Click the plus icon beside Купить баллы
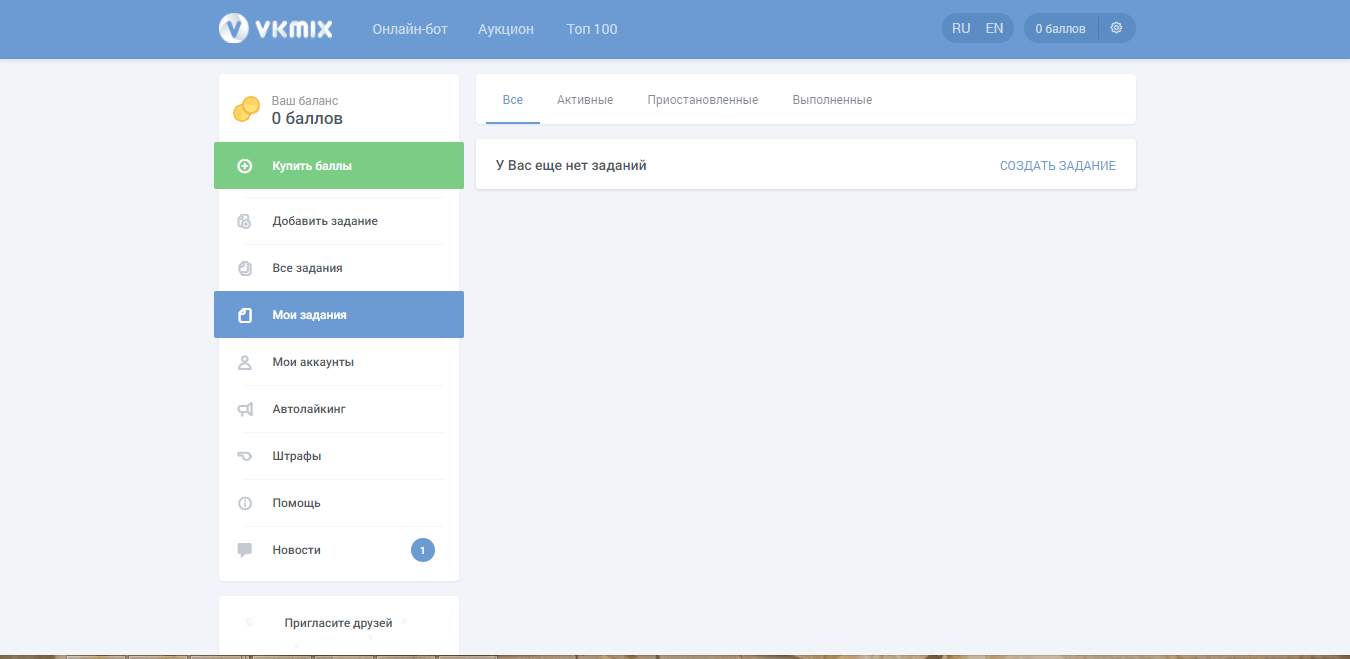Viewport: 1350px width, 659px height. (245, 166)
